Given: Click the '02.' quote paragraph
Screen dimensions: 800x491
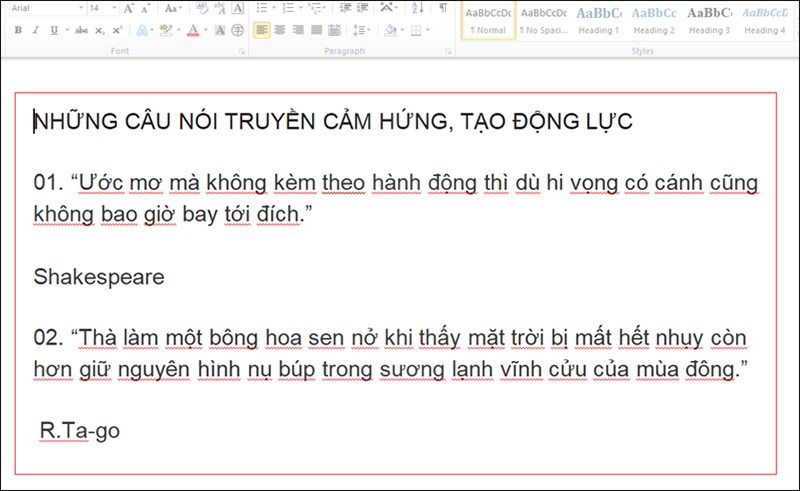Looking at the screenshot, I should coord(391,353).
